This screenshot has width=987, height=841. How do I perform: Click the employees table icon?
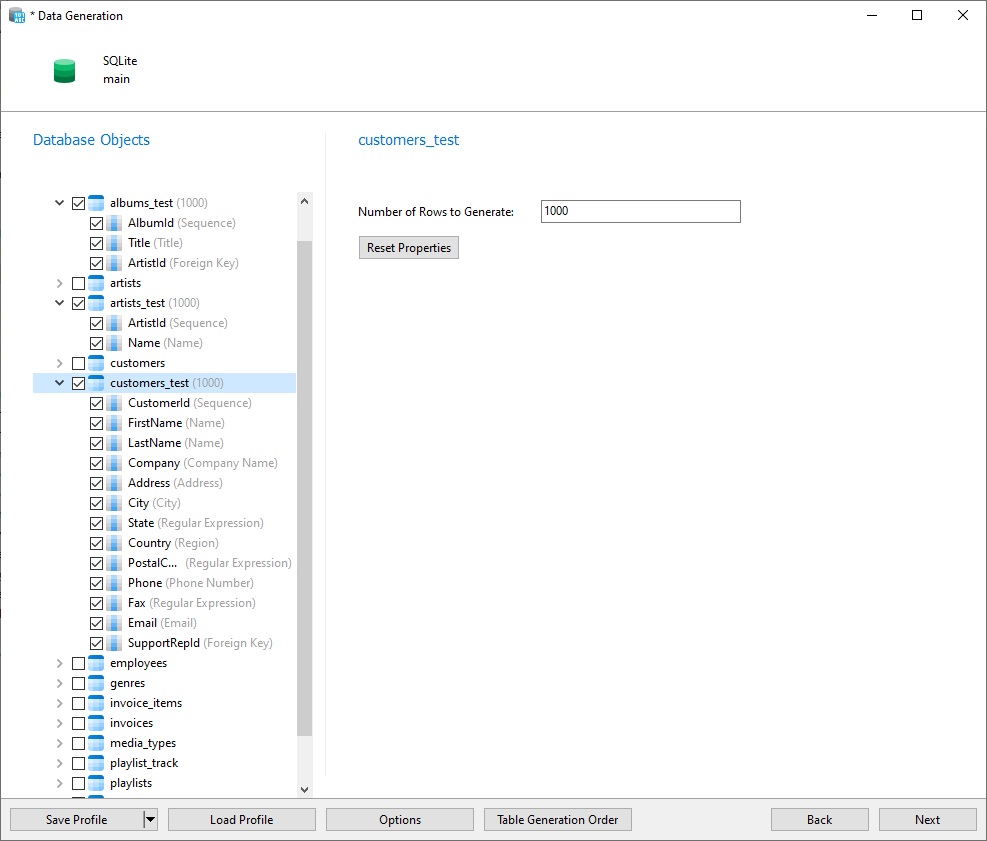(x=96, y=663)
